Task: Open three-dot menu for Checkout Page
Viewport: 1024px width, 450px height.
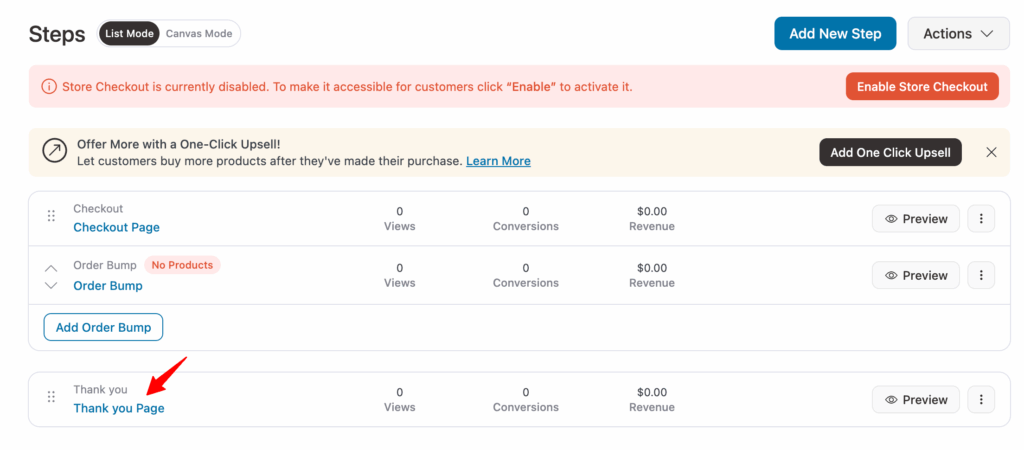Action: pos(981,219)
